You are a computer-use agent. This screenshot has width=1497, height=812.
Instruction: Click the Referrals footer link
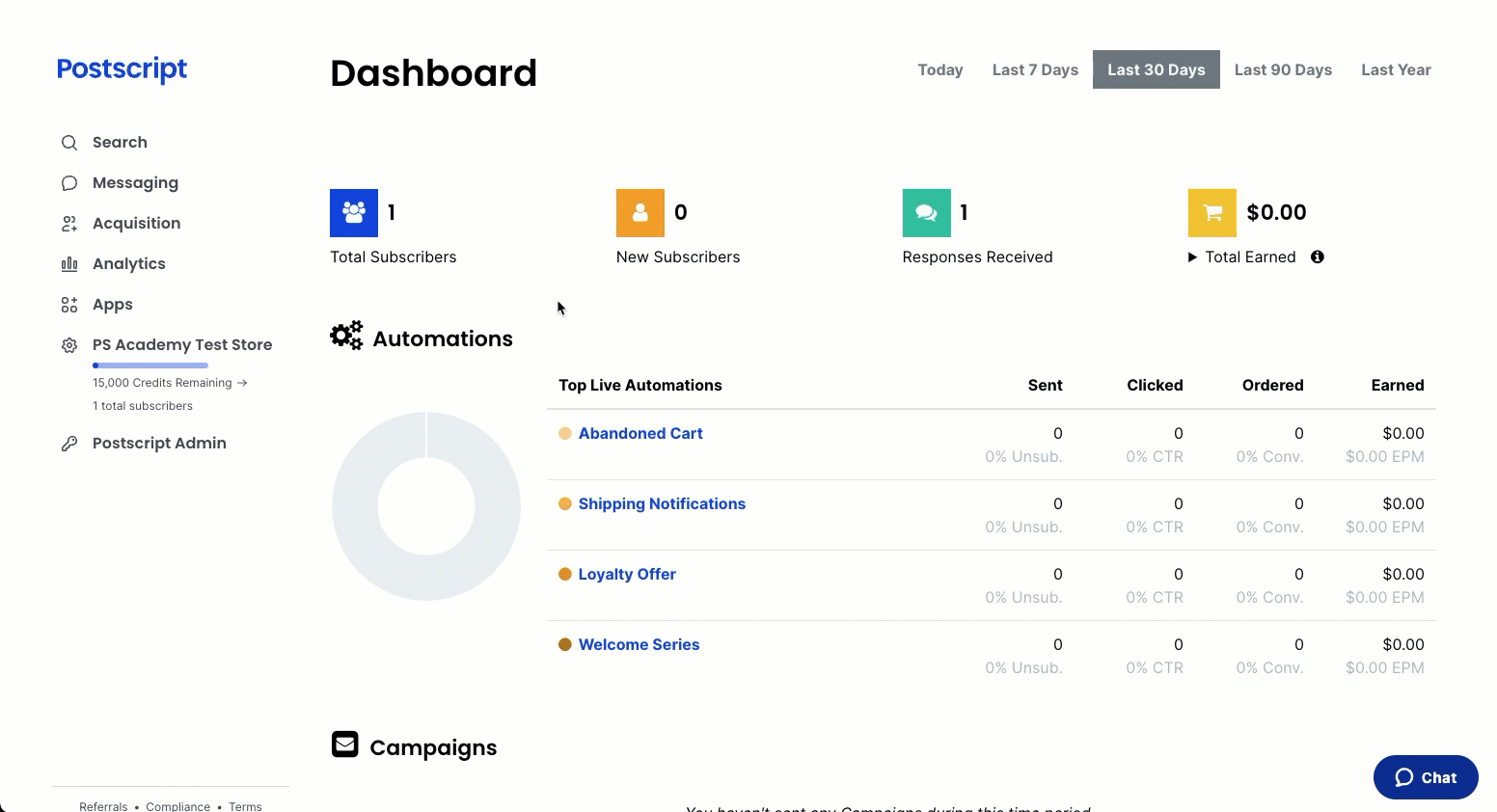[x=103, y=806]
